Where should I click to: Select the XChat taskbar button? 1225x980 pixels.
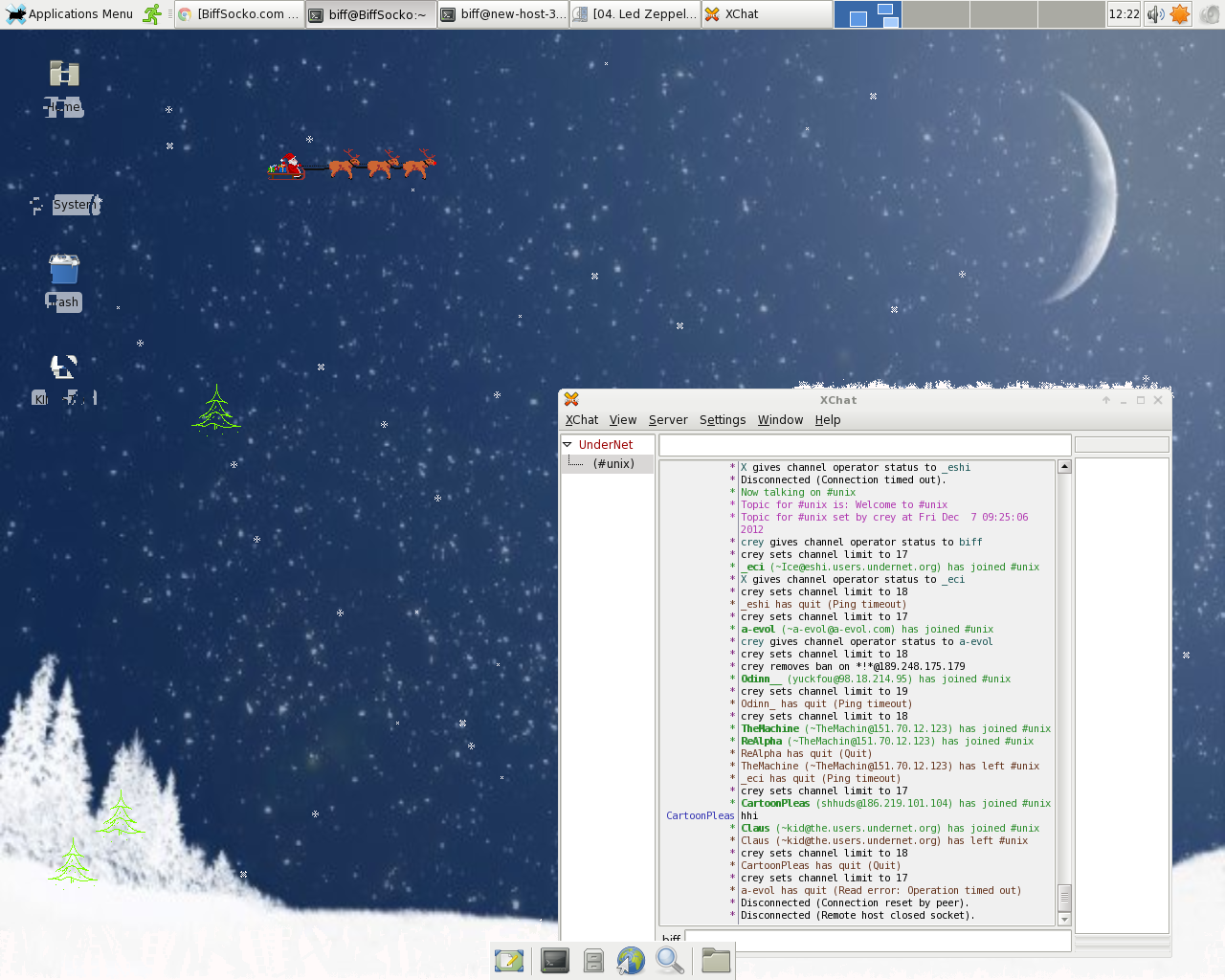[x=768, y=14]
